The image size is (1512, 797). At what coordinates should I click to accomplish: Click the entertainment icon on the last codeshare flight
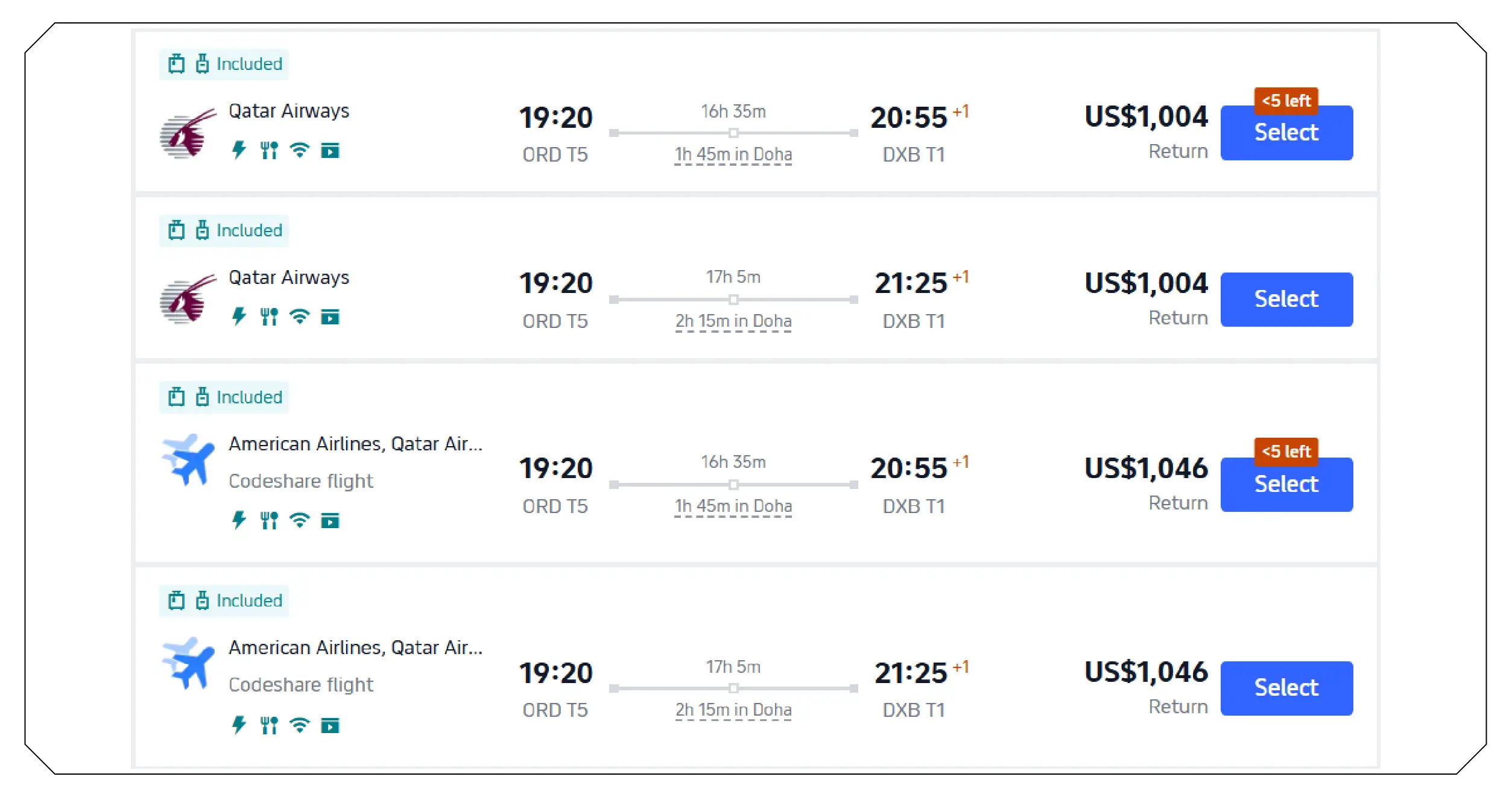pyautogui.click(x=330, y=725)
